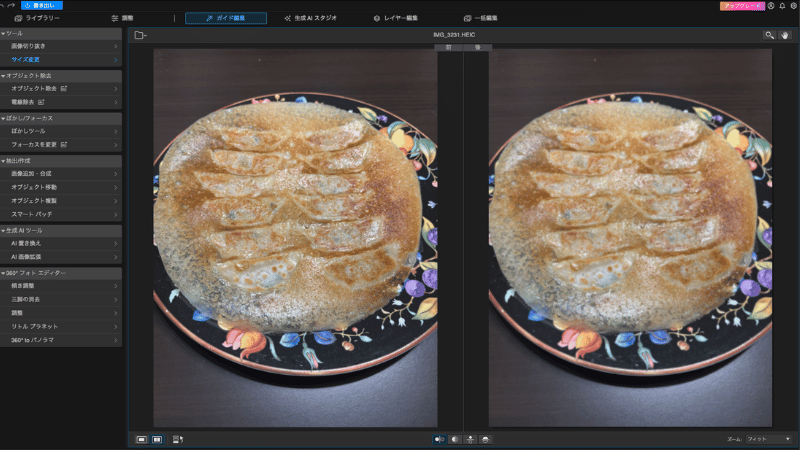The width and height of the screenshot is (800, 450).
Task: Open the folder dropdown above the canvas
Action: click(x=140, y=35)
